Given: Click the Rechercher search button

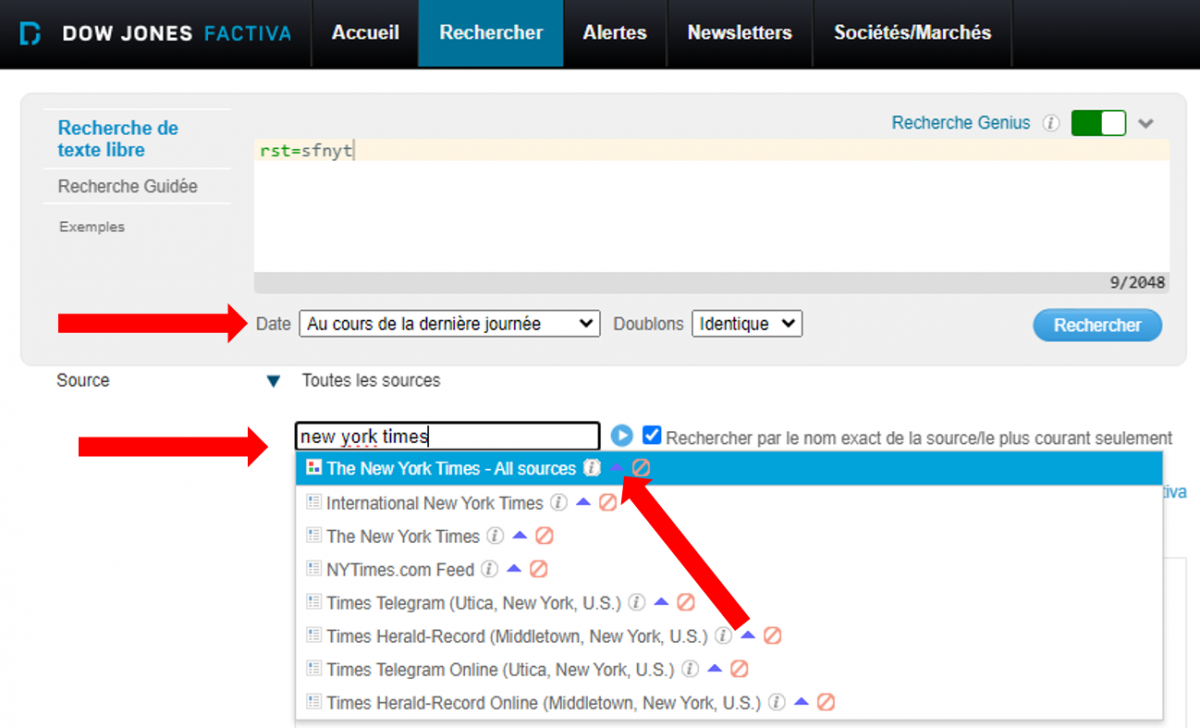Looking at the screenshot, I should coord(1097,325).
